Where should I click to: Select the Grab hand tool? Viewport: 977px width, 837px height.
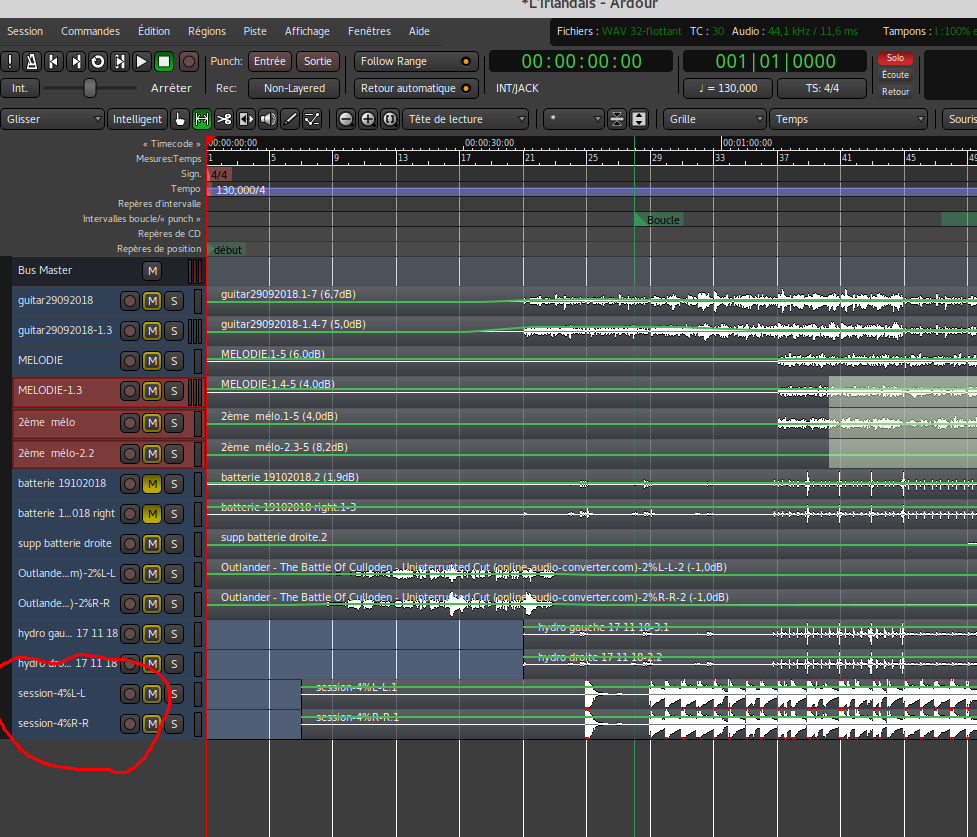180,119
